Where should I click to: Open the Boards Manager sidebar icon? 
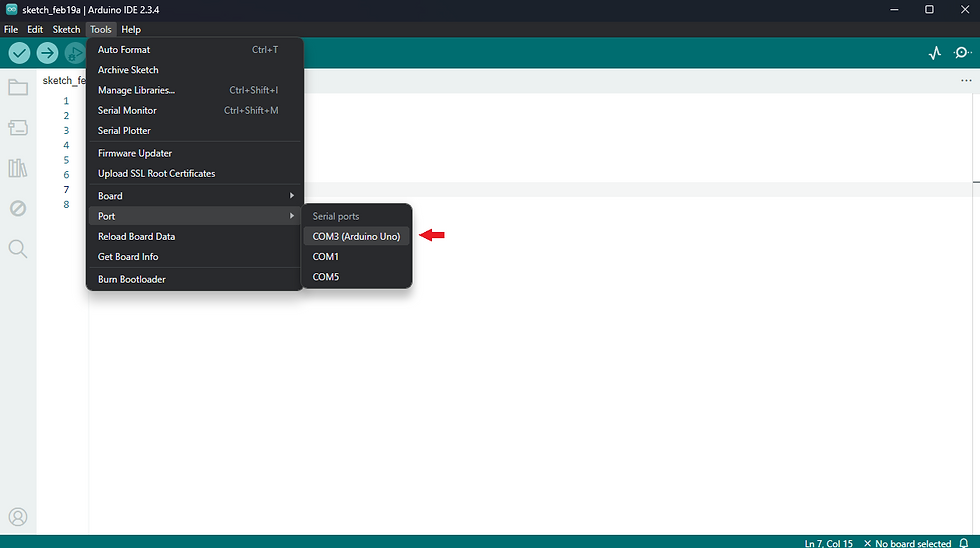18,128
